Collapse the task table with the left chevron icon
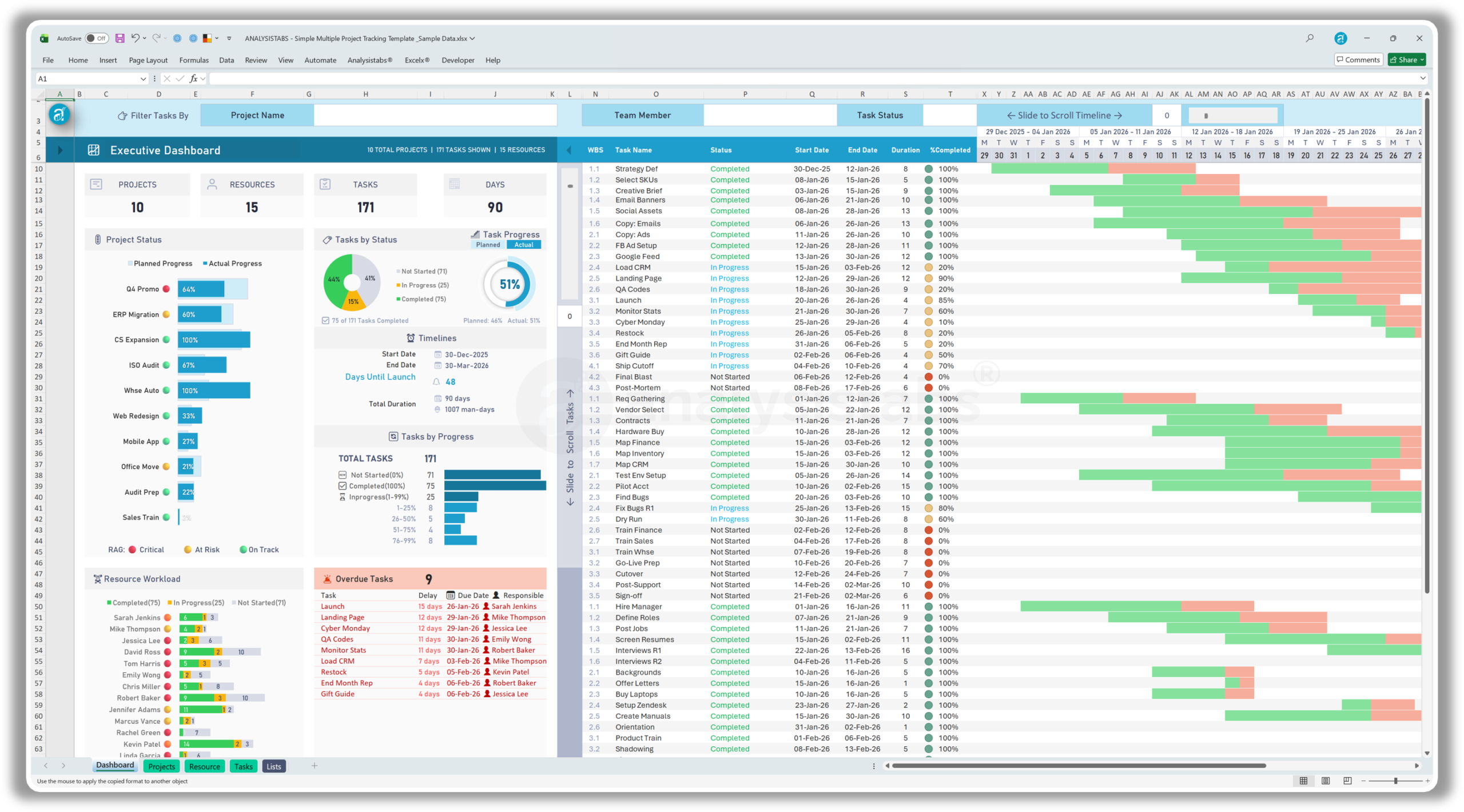Image resolution: width=1464 pixels, height=812 pixels. (x=569, y=150)
